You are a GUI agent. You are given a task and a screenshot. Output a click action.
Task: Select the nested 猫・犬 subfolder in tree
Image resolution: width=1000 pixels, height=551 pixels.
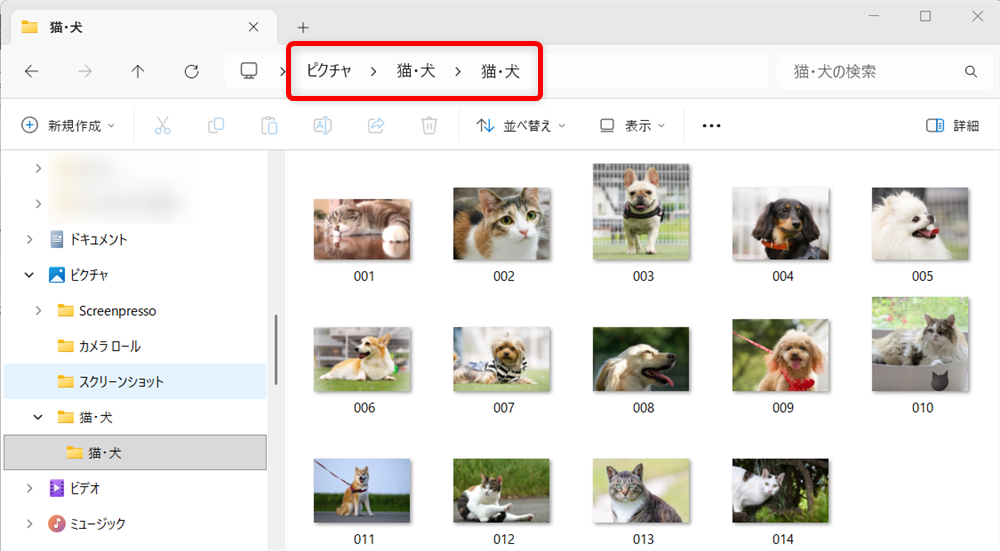(135, 453)
